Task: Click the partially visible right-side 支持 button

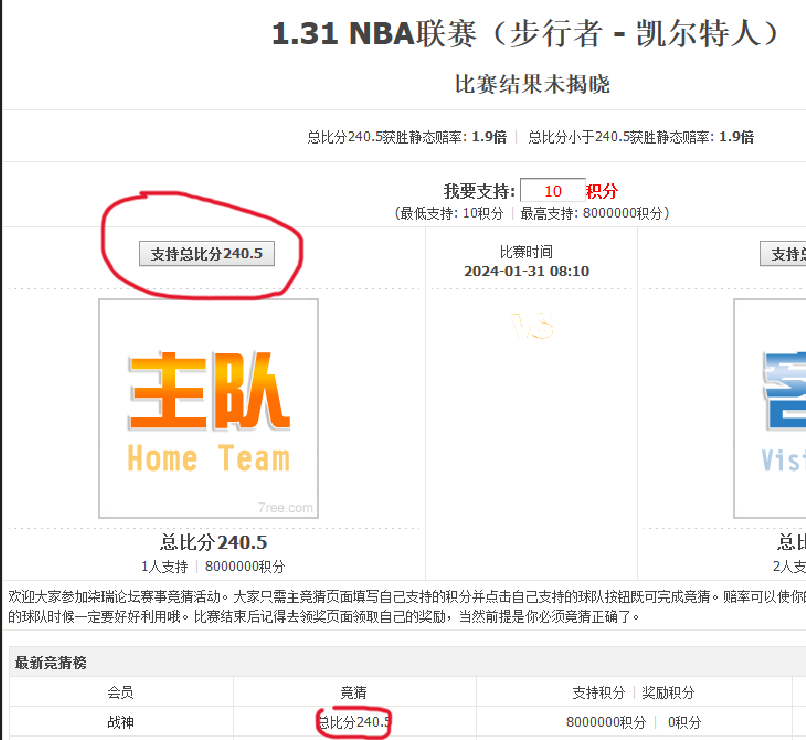Action: click(x=783, y=254)
